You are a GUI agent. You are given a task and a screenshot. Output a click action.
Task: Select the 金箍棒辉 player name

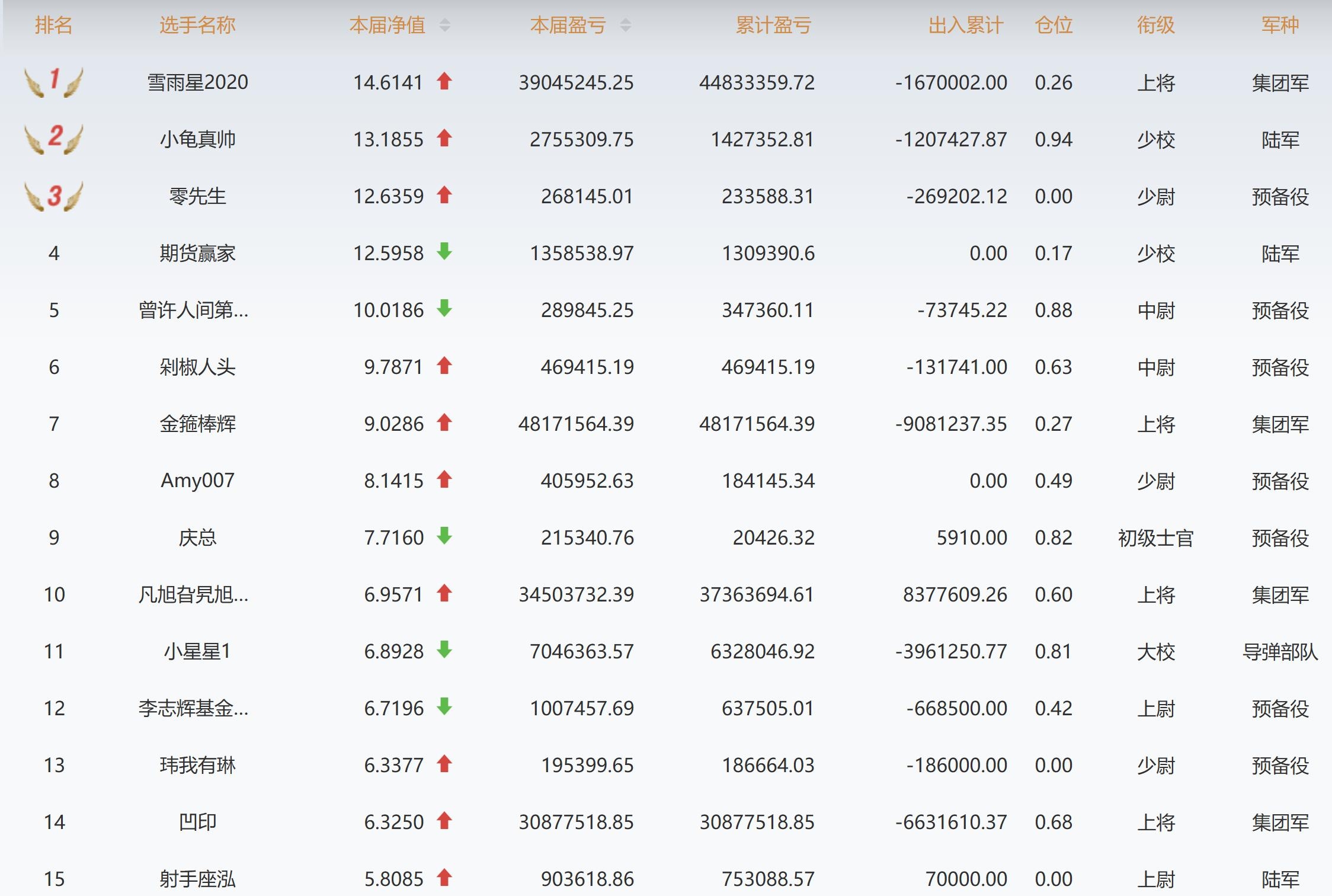tap(197, 424)
